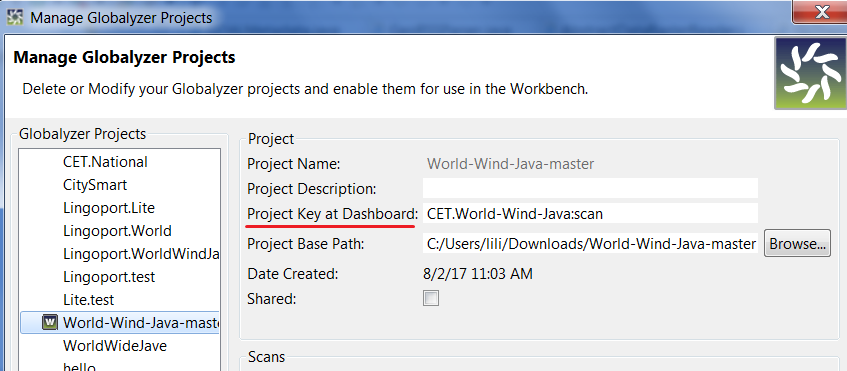Click the Scans group heading
The width and height of the screenshot is (847, 371).
point(266,357)
